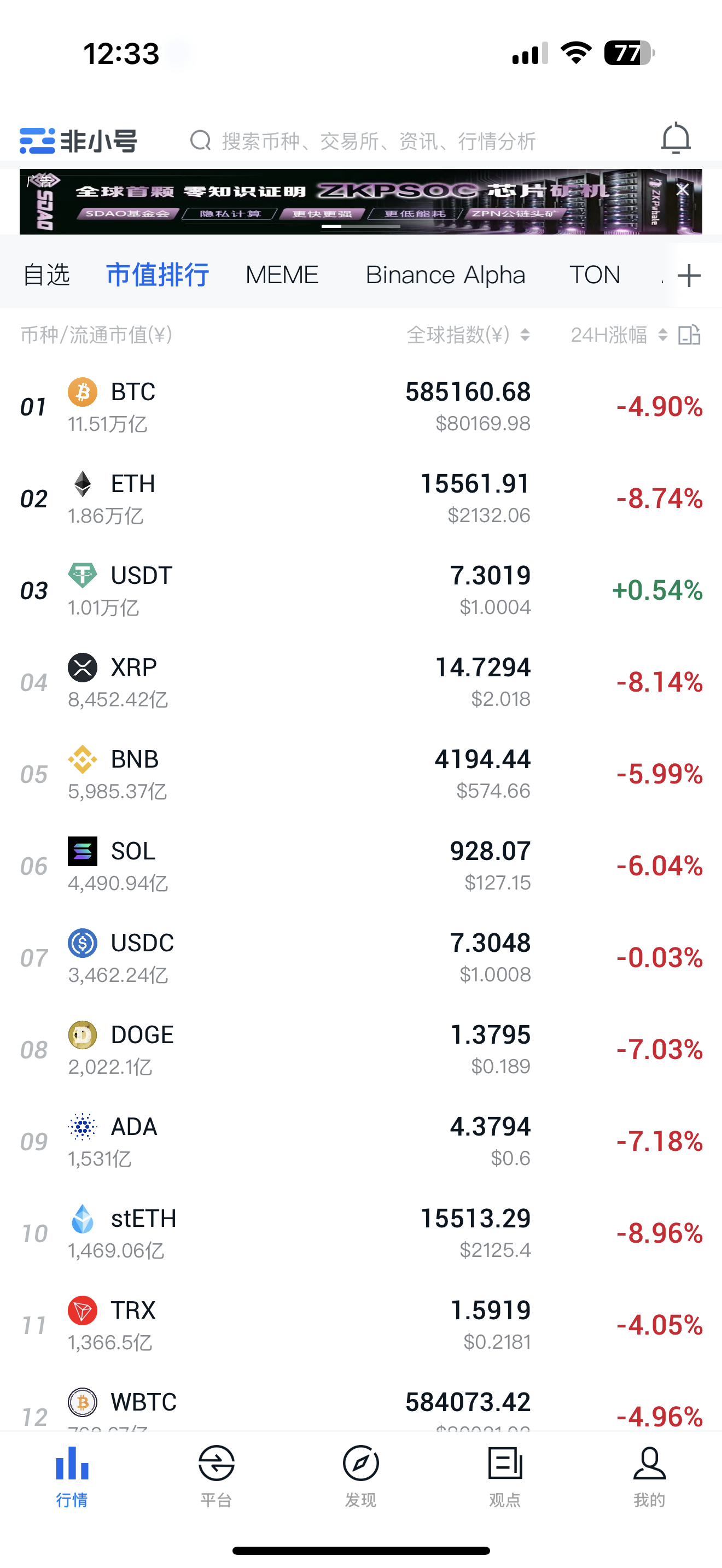Sort by 全球指数 column
This screenshot has height=1568, width=722.
click(x=468, y=335)
